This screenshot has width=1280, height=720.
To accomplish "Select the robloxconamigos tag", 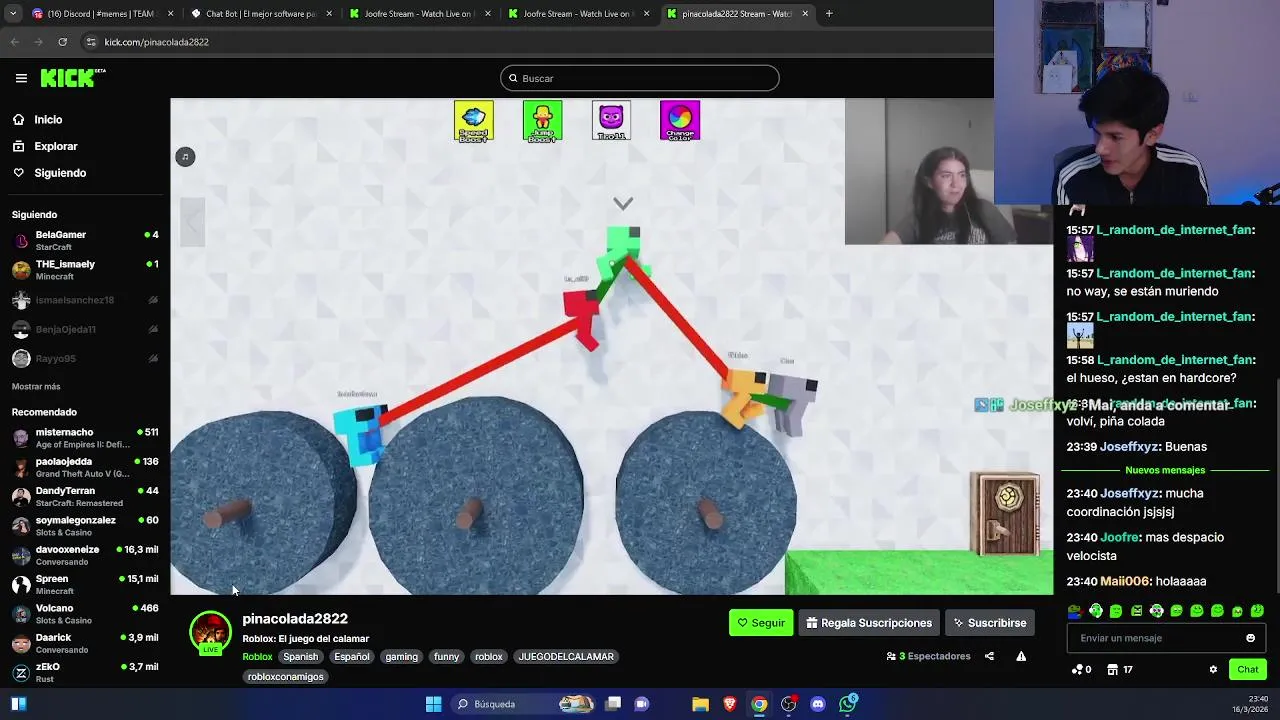I will 286,677.
